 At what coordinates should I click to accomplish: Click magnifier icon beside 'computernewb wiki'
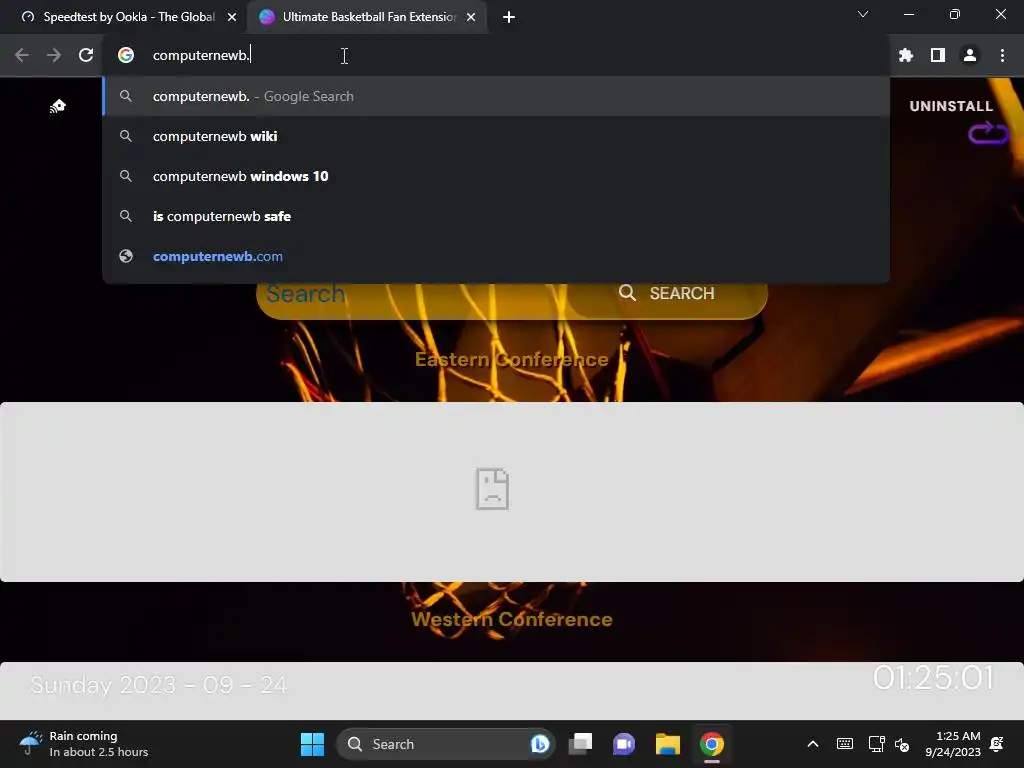126,136
